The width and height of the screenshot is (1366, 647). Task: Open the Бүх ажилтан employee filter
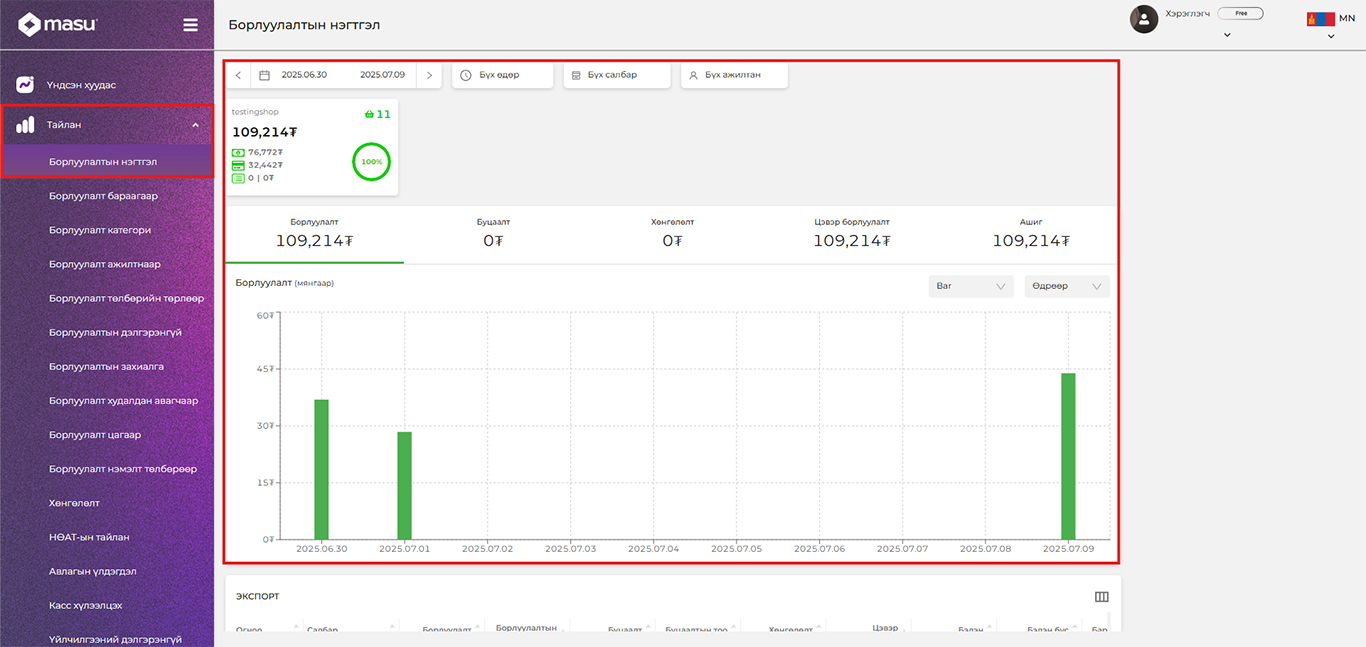coord(734,75)
